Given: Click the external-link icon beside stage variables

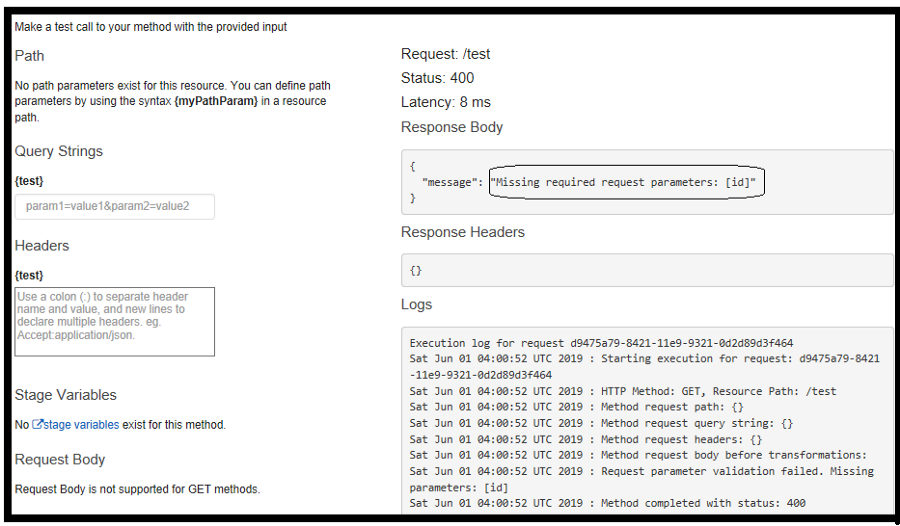Looking at the screenshot, I should pyautogui.click(x=38, y=425).
